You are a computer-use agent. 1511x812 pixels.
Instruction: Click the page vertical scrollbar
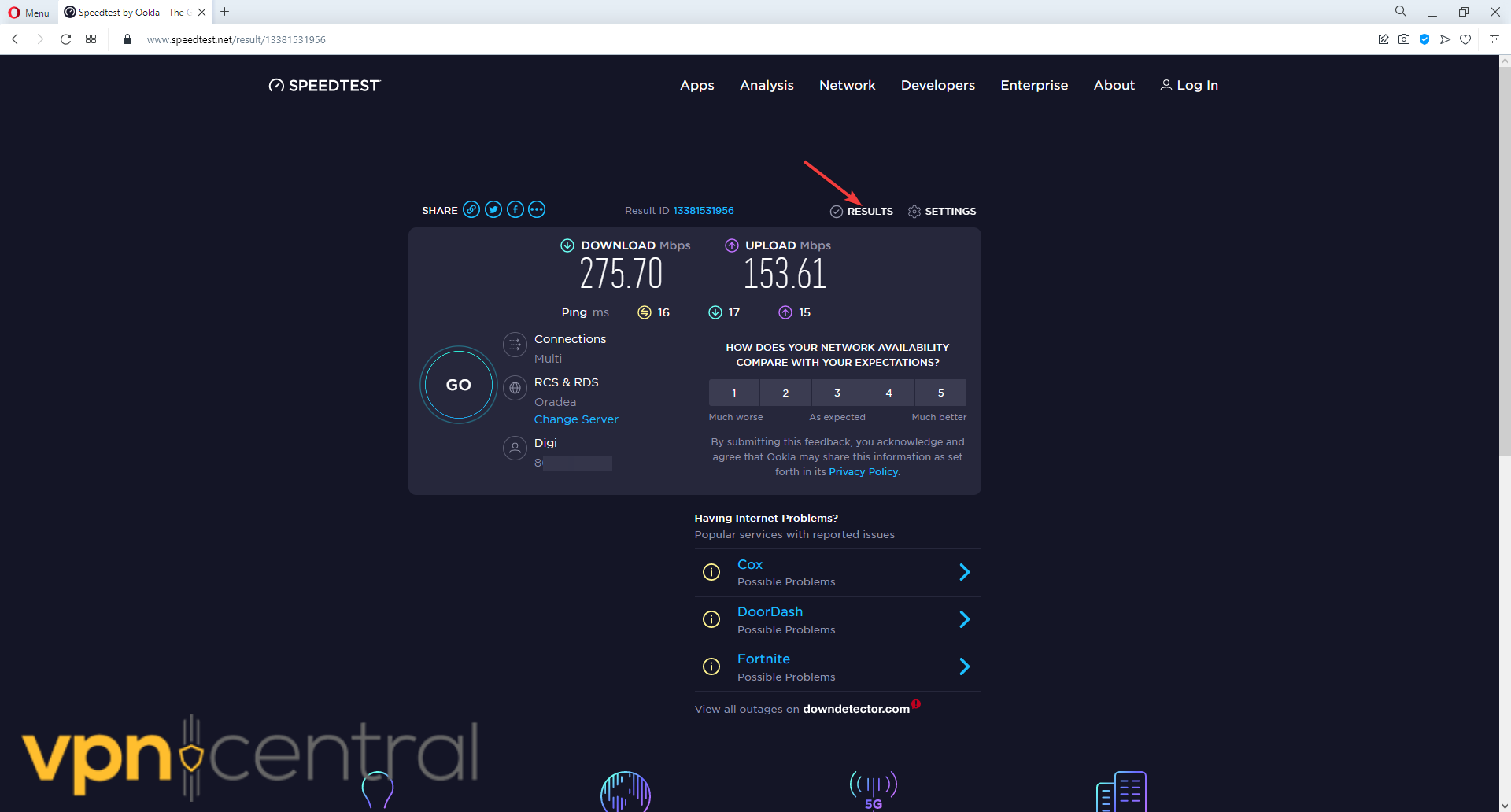[x=1504, y=260]
